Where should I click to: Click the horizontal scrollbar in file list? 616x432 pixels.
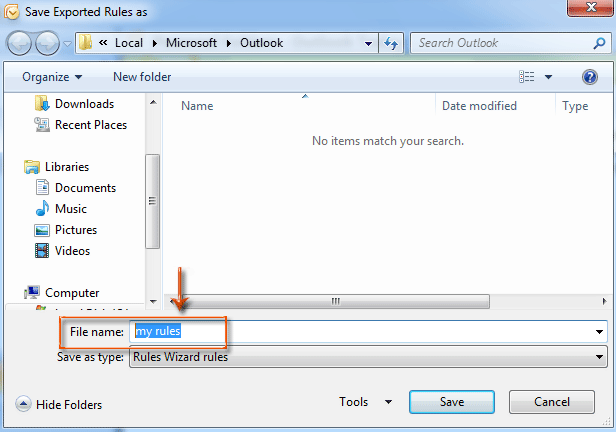(335, 300)
